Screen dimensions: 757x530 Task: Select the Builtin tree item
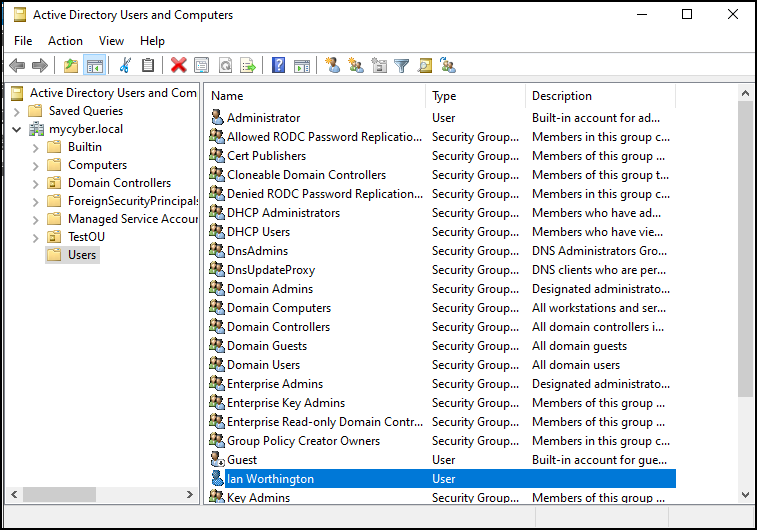click(x=84, y=147)
